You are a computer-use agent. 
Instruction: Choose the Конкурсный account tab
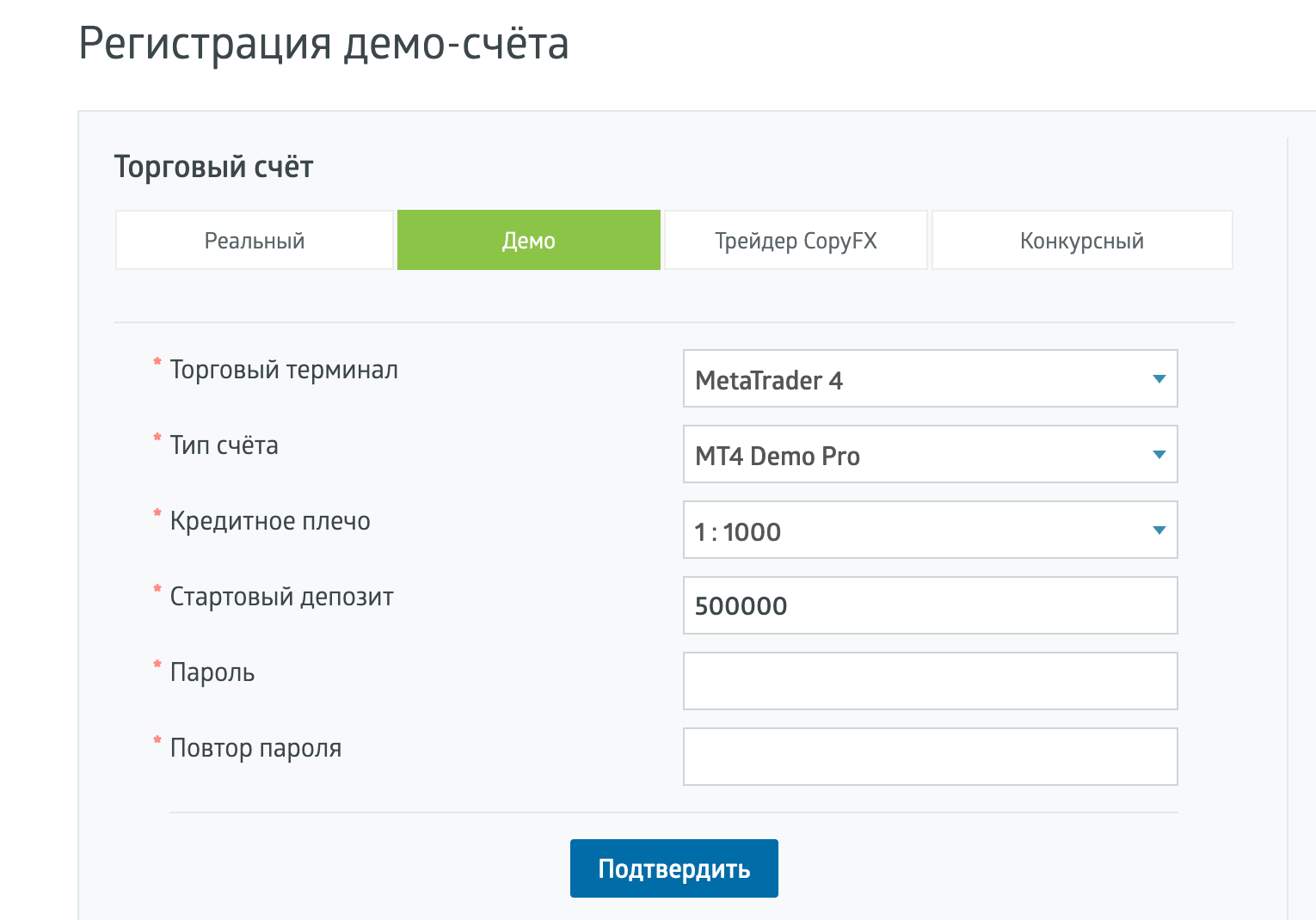(x=1081, y=241)
